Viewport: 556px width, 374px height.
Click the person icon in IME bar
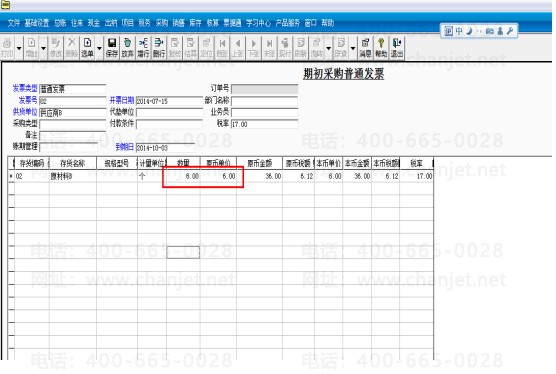tap(500, 31)
